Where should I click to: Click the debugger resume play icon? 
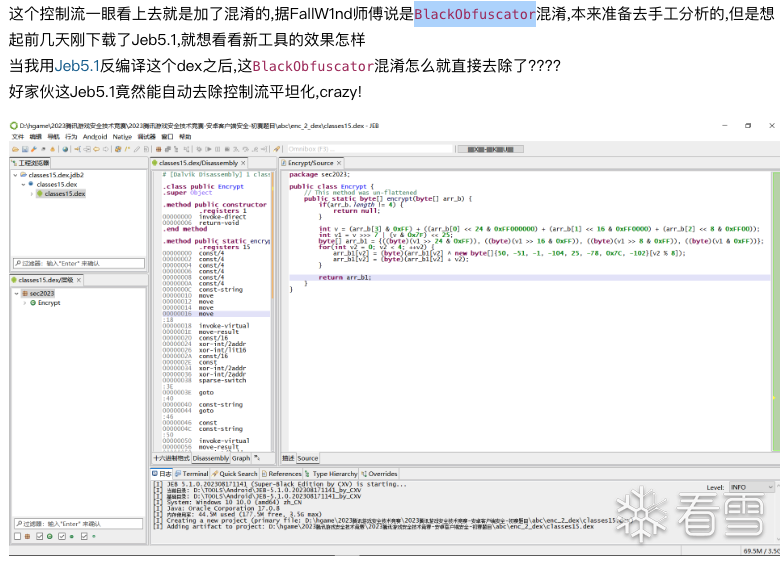click(208, 149)
